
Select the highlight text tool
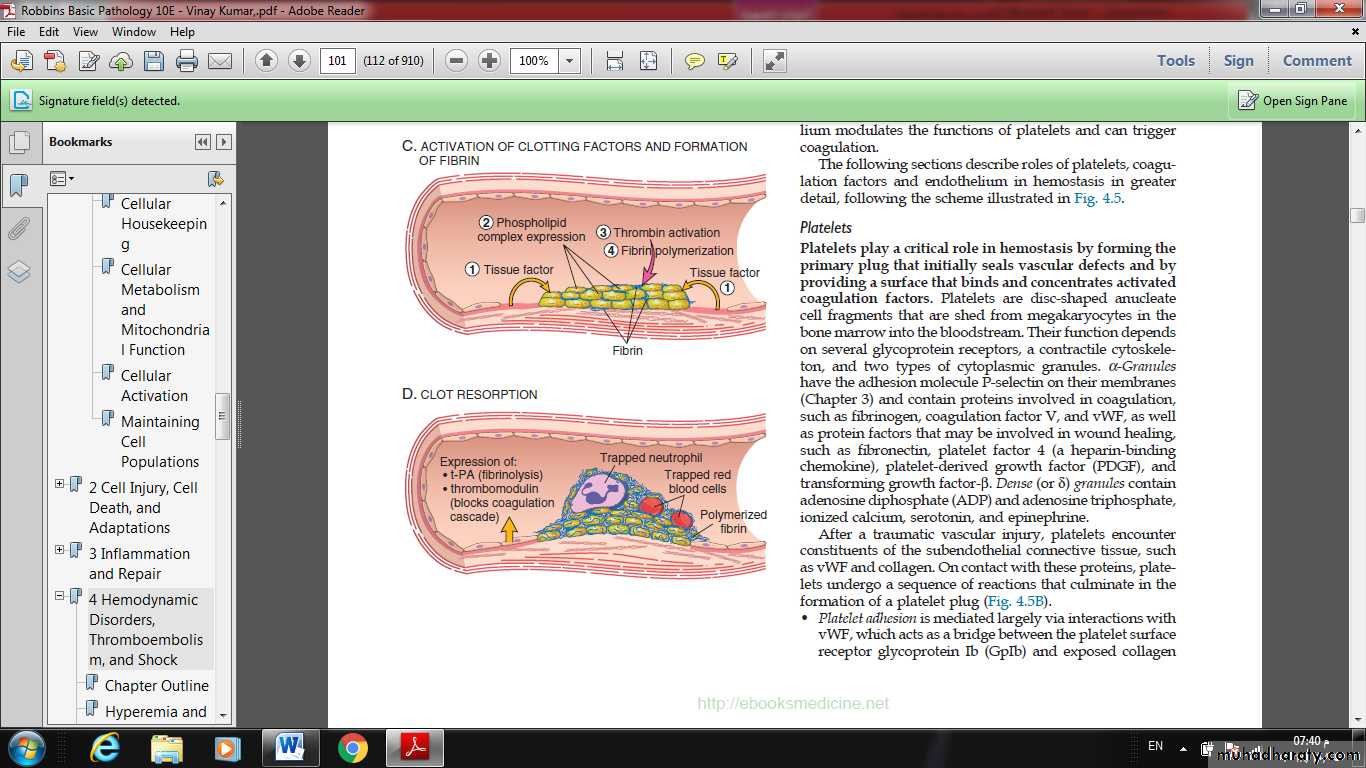click(727, 61)
